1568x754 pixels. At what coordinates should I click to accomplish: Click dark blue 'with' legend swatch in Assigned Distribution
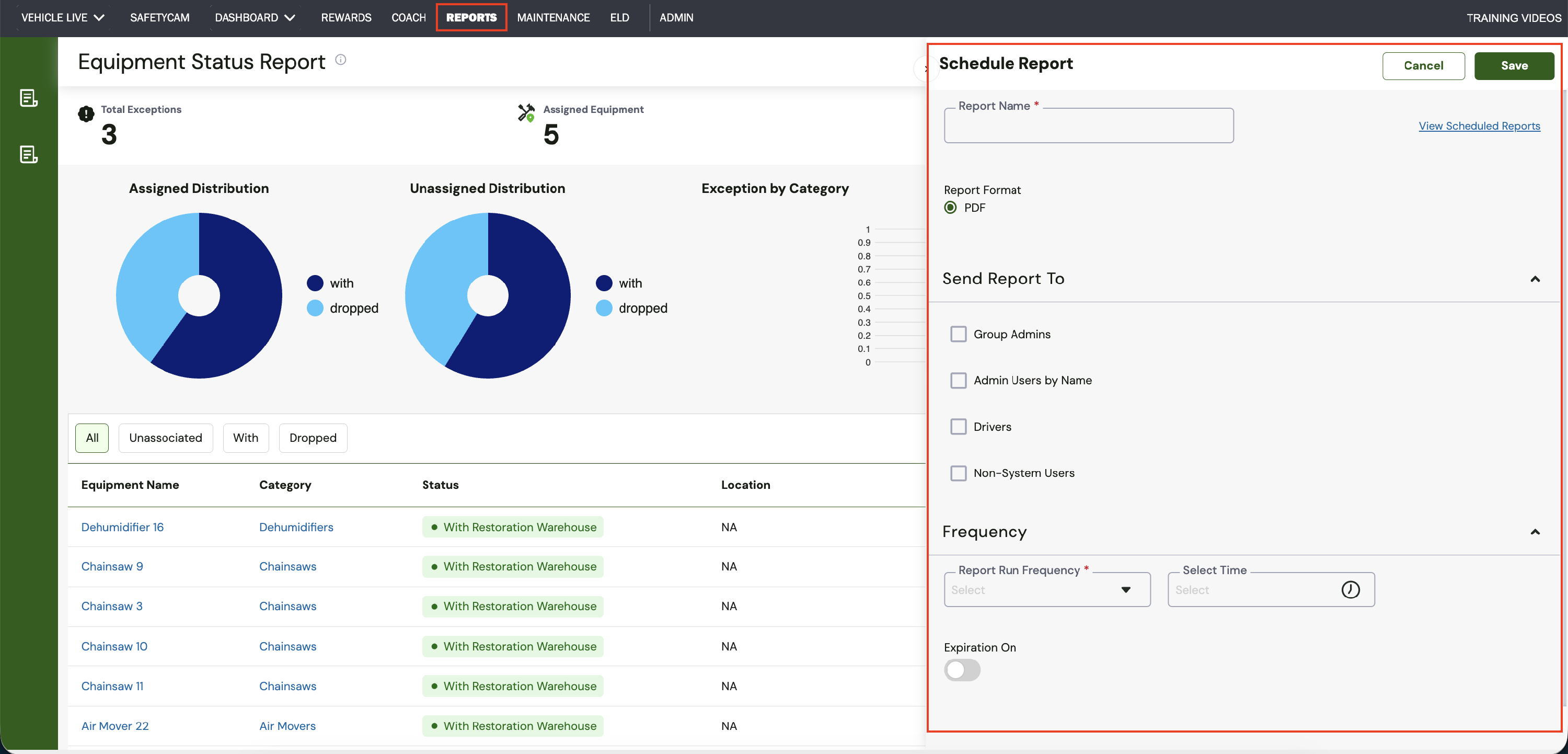315,283
